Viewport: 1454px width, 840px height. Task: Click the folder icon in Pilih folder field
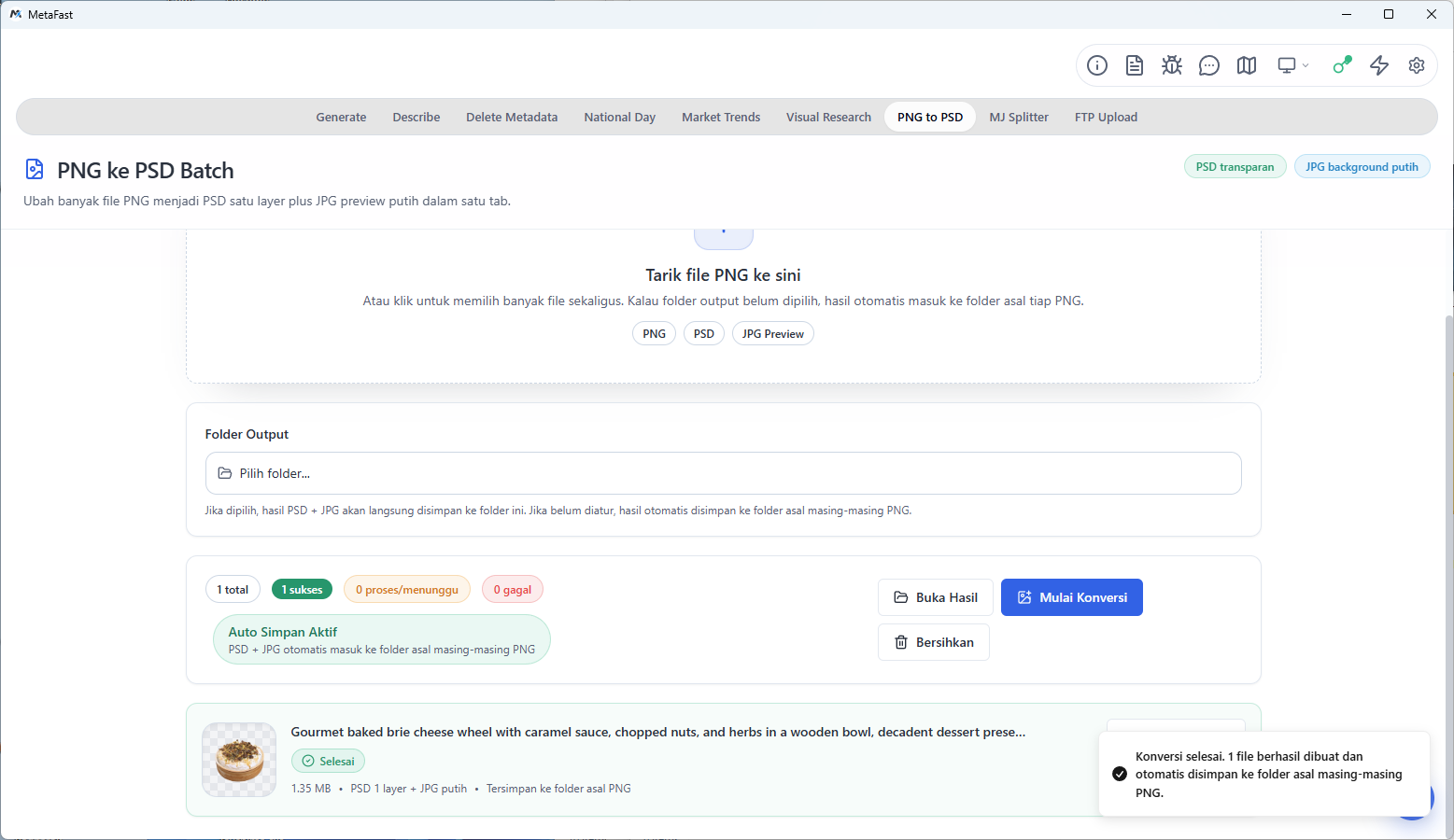coord(225,473)
